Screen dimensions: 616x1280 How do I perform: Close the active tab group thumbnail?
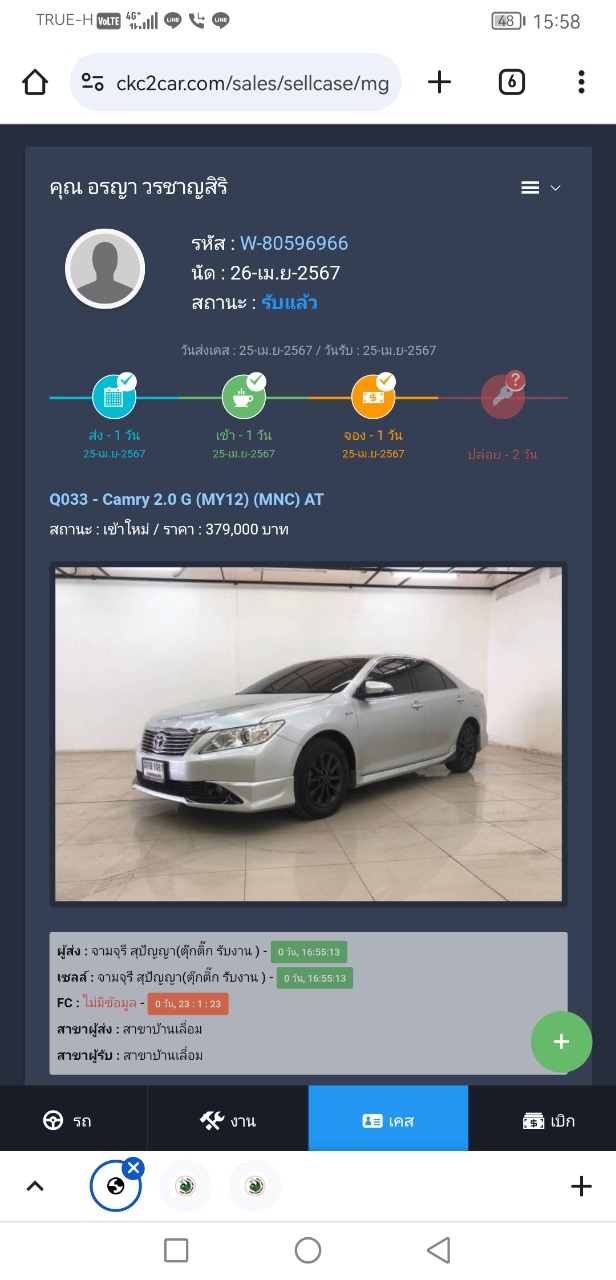[x=134, y=1168]
